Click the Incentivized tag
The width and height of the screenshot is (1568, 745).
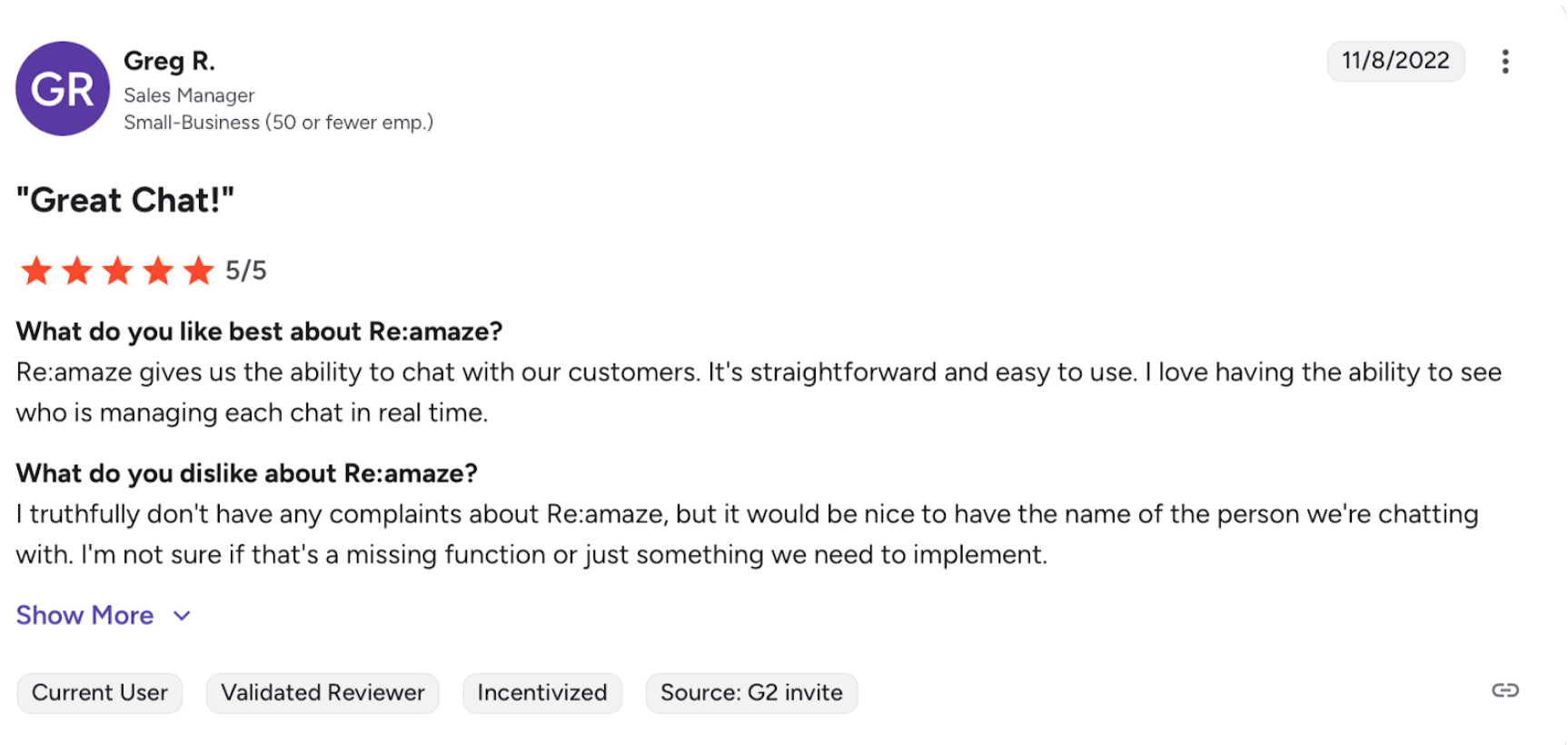click(x=542, y=693)
